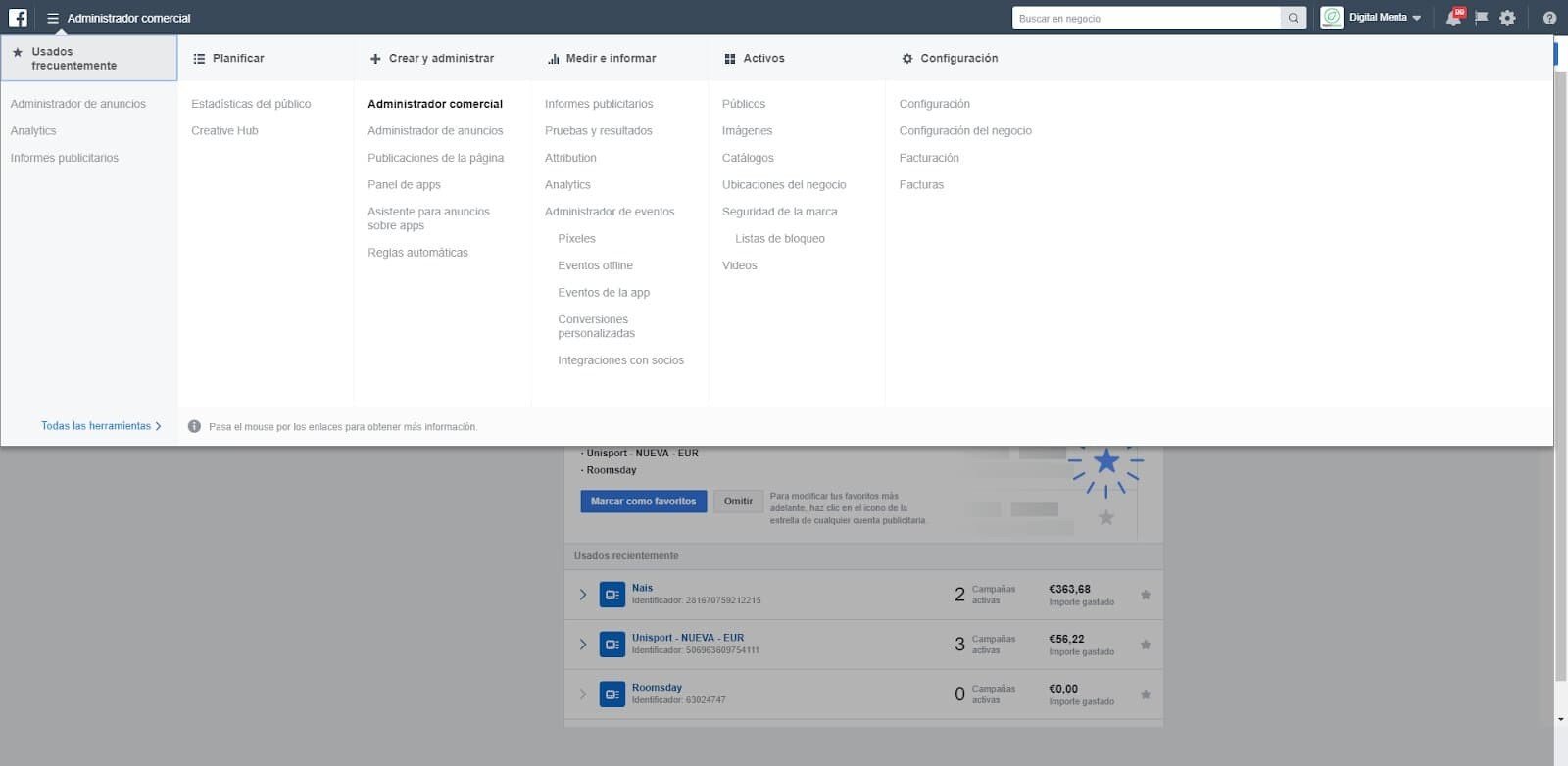This screenshot has width=1568, height=766.
Task: Click the Buscar en negocio search field
Action: click(1147, 18)
